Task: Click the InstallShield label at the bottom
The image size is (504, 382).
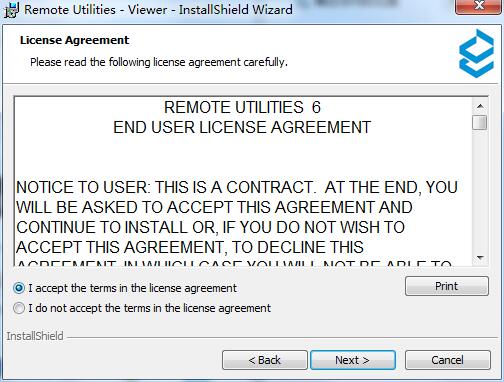Action: (x=35, y=336)
